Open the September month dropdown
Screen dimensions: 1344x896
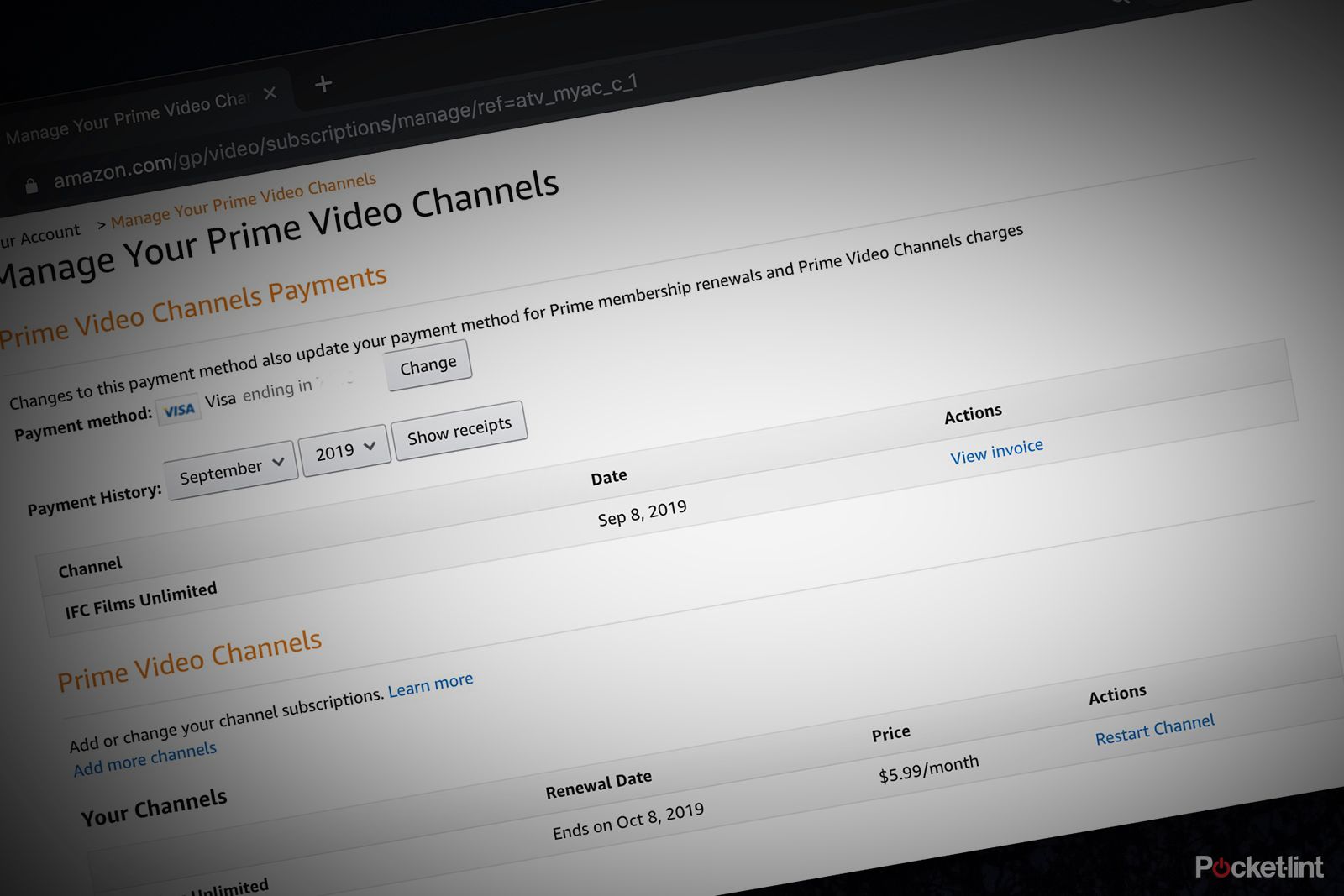click(x=231, y=470)
